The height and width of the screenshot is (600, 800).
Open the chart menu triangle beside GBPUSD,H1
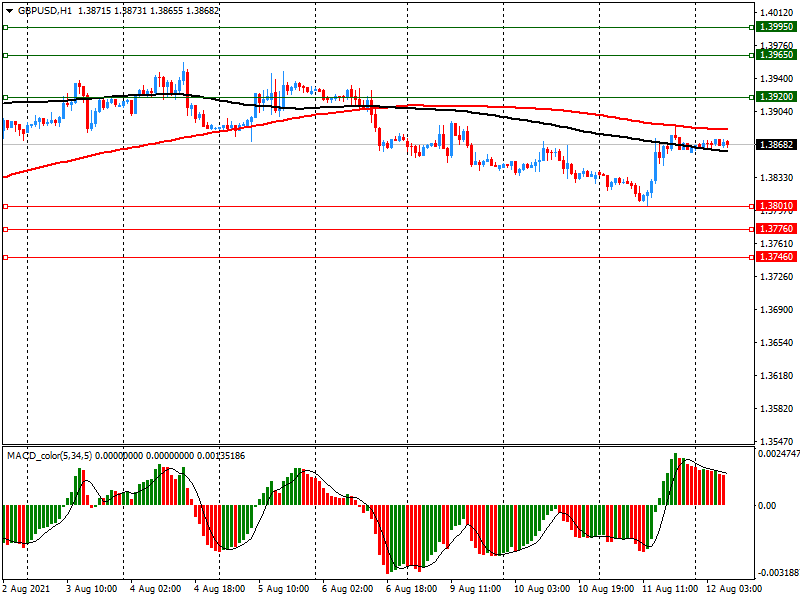(x=9, y=11)
